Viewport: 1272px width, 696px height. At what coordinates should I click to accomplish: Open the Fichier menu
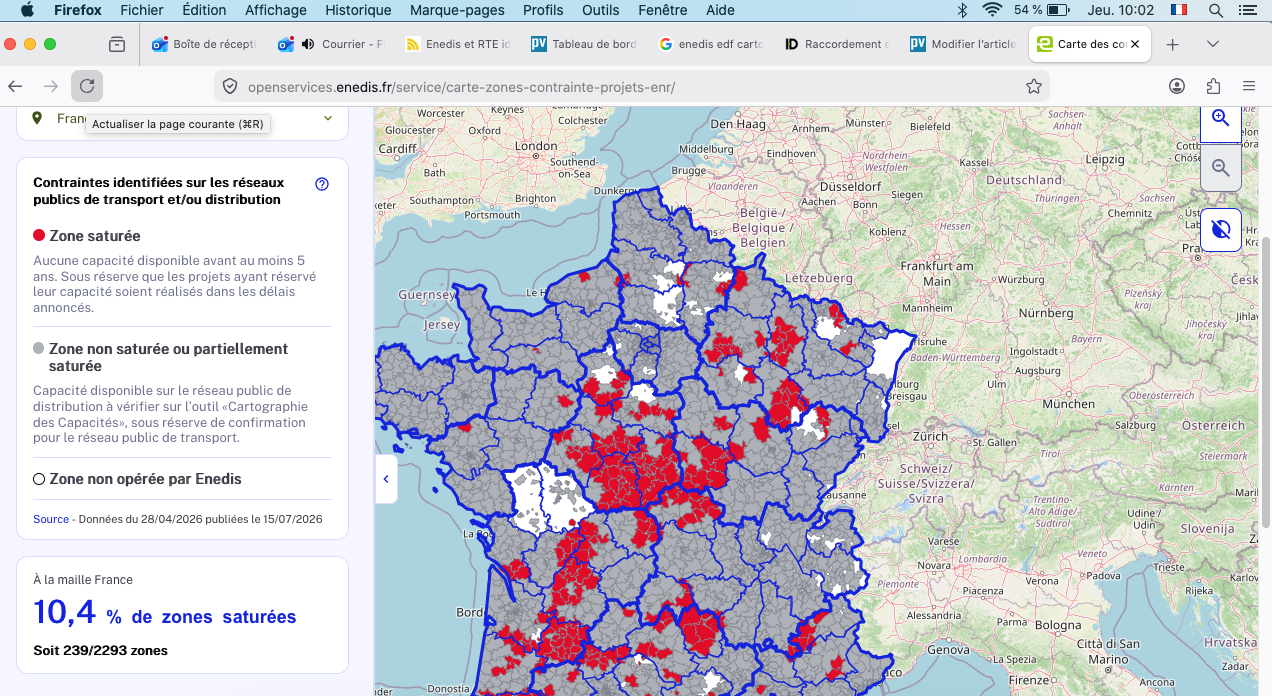pos(141,10)
